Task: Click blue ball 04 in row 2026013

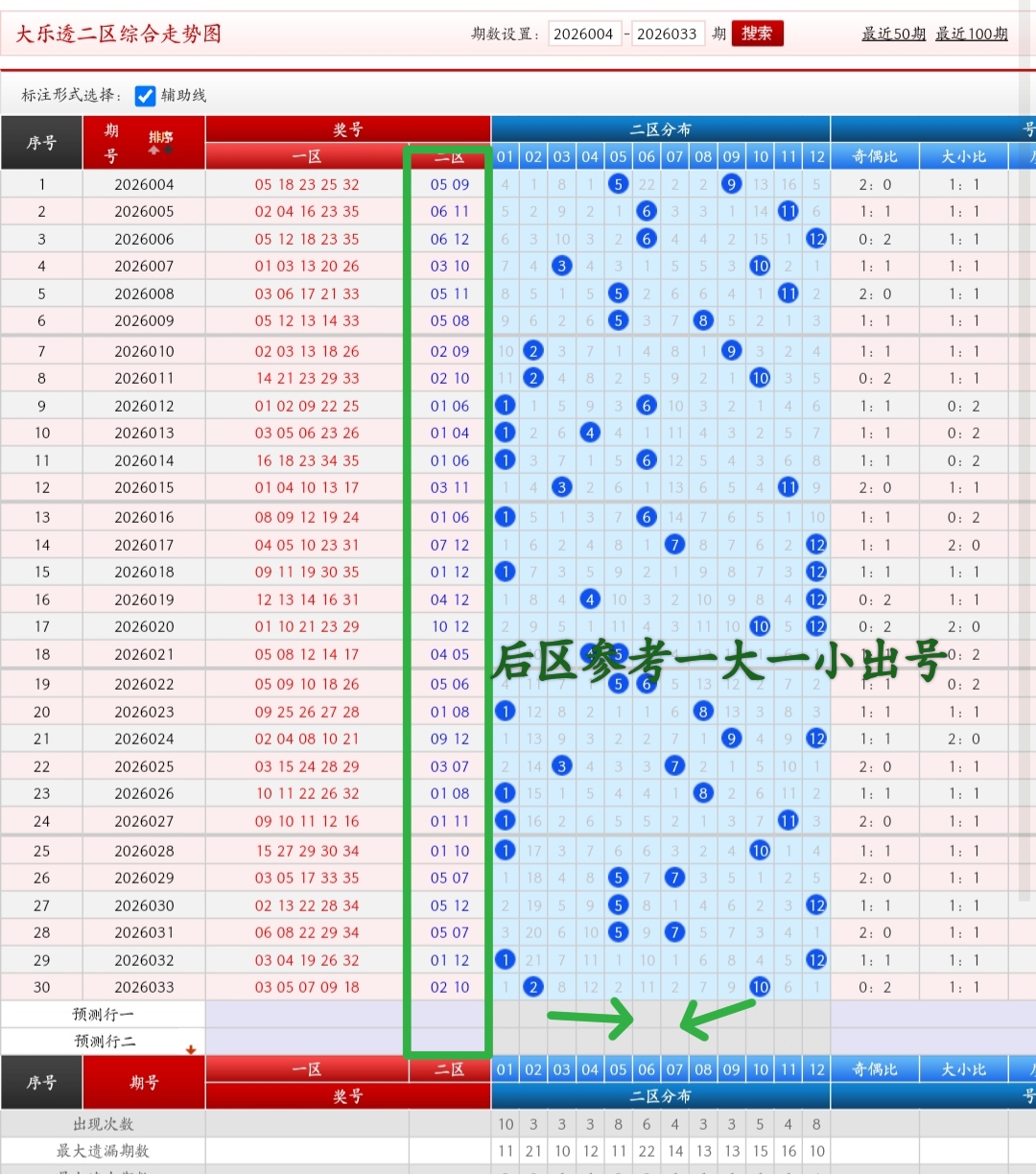Action: (x=590, y=433)
